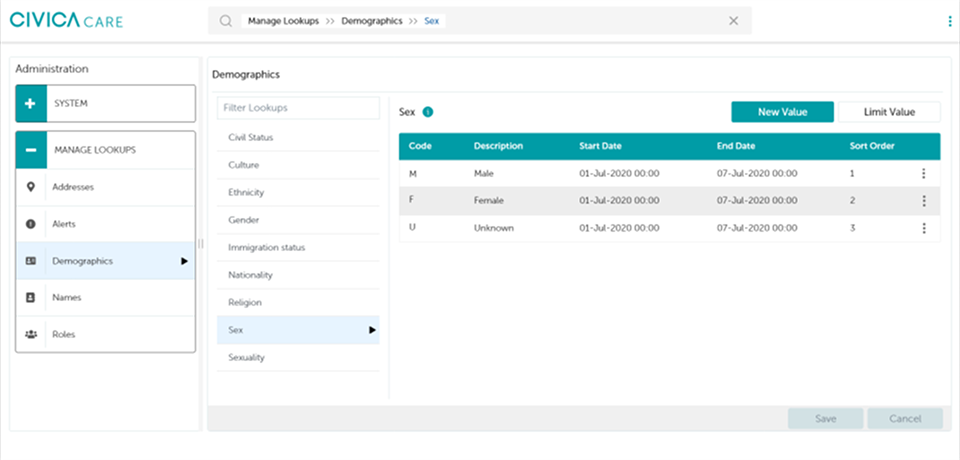Image resolution: width=960 pixels, height=460 pixels.
Task: Click the arrow next to Demographics
Action: click(x=184, y=261)
